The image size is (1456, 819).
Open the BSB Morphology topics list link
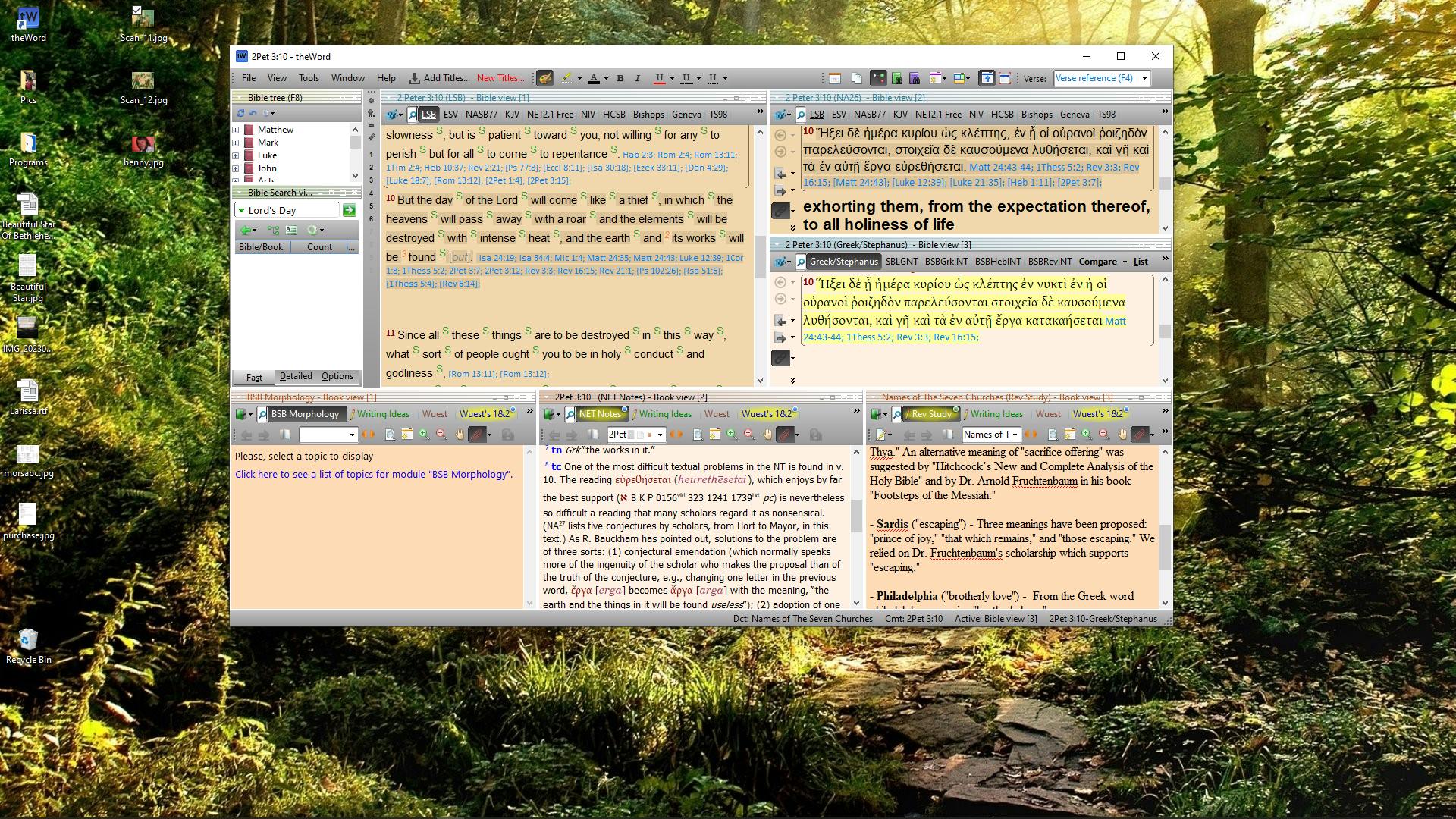coord(374,474)
